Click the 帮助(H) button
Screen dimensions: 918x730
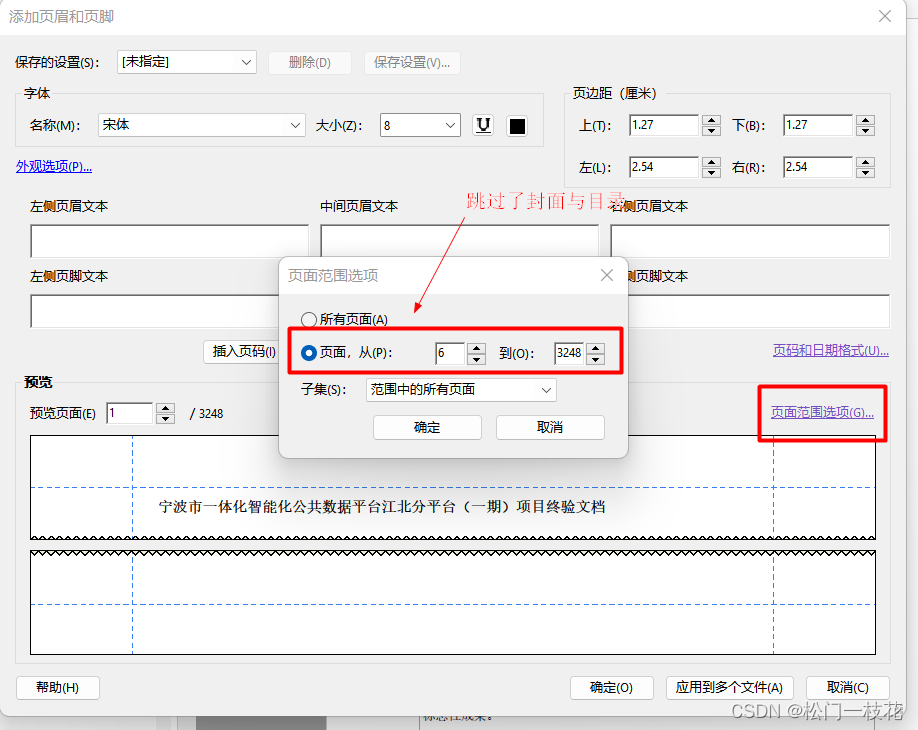(x=57, y=688)
